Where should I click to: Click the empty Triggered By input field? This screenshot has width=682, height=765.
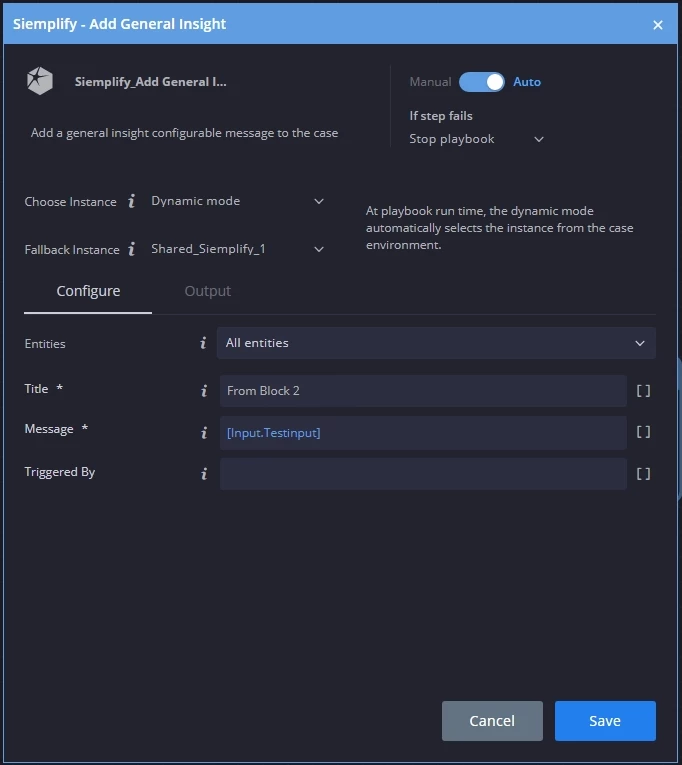click(423, 474)
